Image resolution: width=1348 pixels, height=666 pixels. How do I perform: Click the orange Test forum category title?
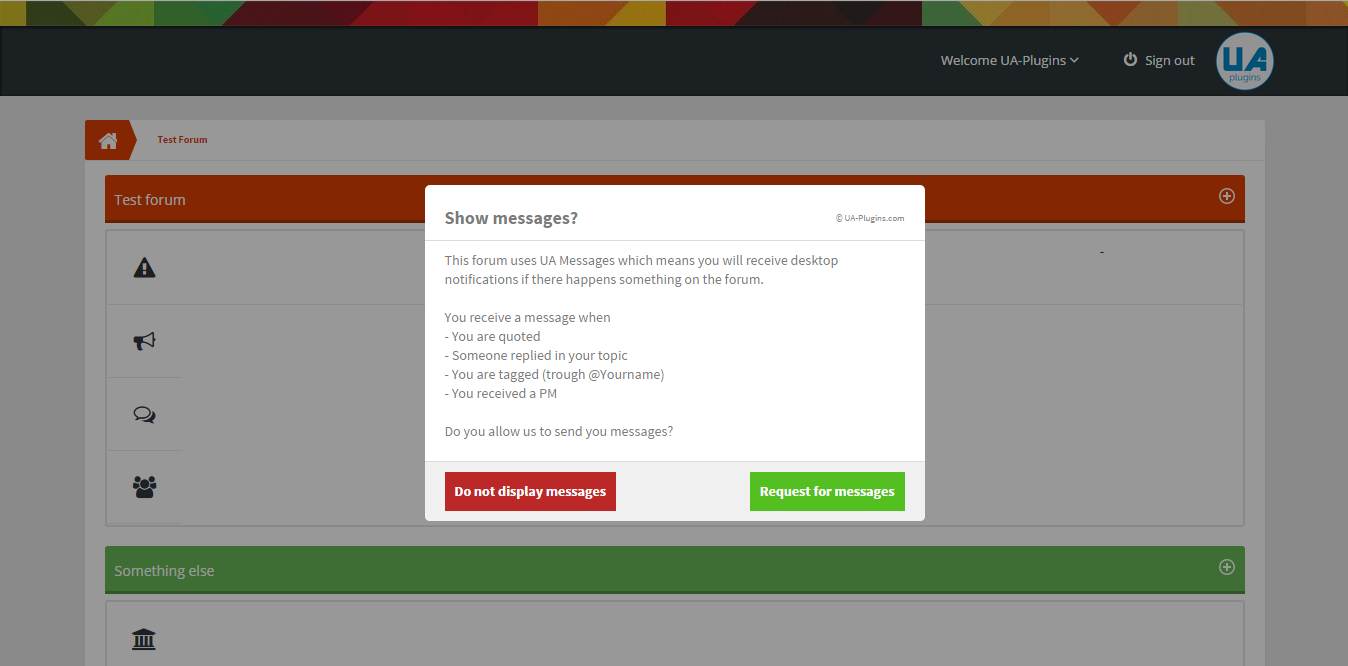pos(150,200)
